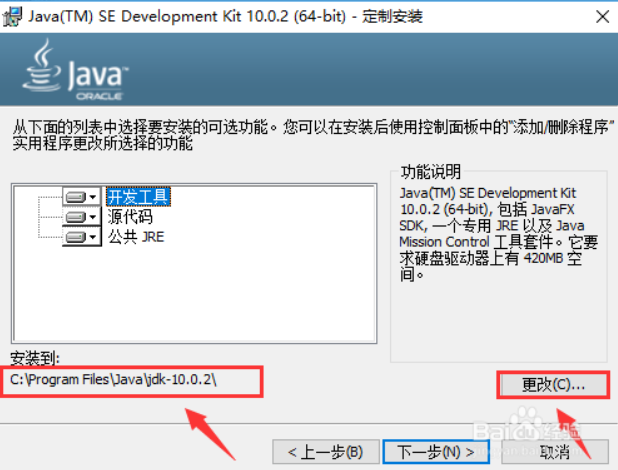The height and width of the screenshot is (470, 618).
Task: Go back with 上一步(B) button
Action: [x=326, y=452]
